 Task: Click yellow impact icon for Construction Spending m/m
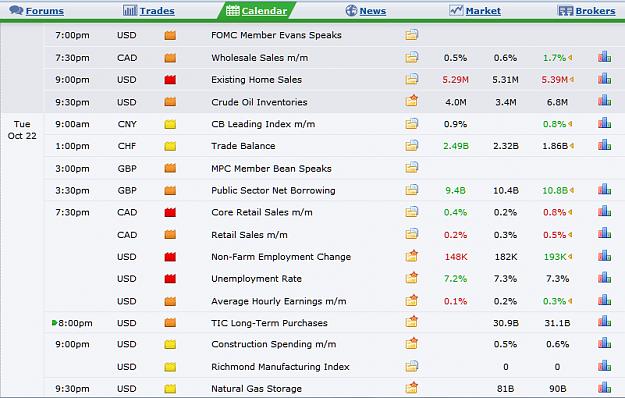(170, 344)
